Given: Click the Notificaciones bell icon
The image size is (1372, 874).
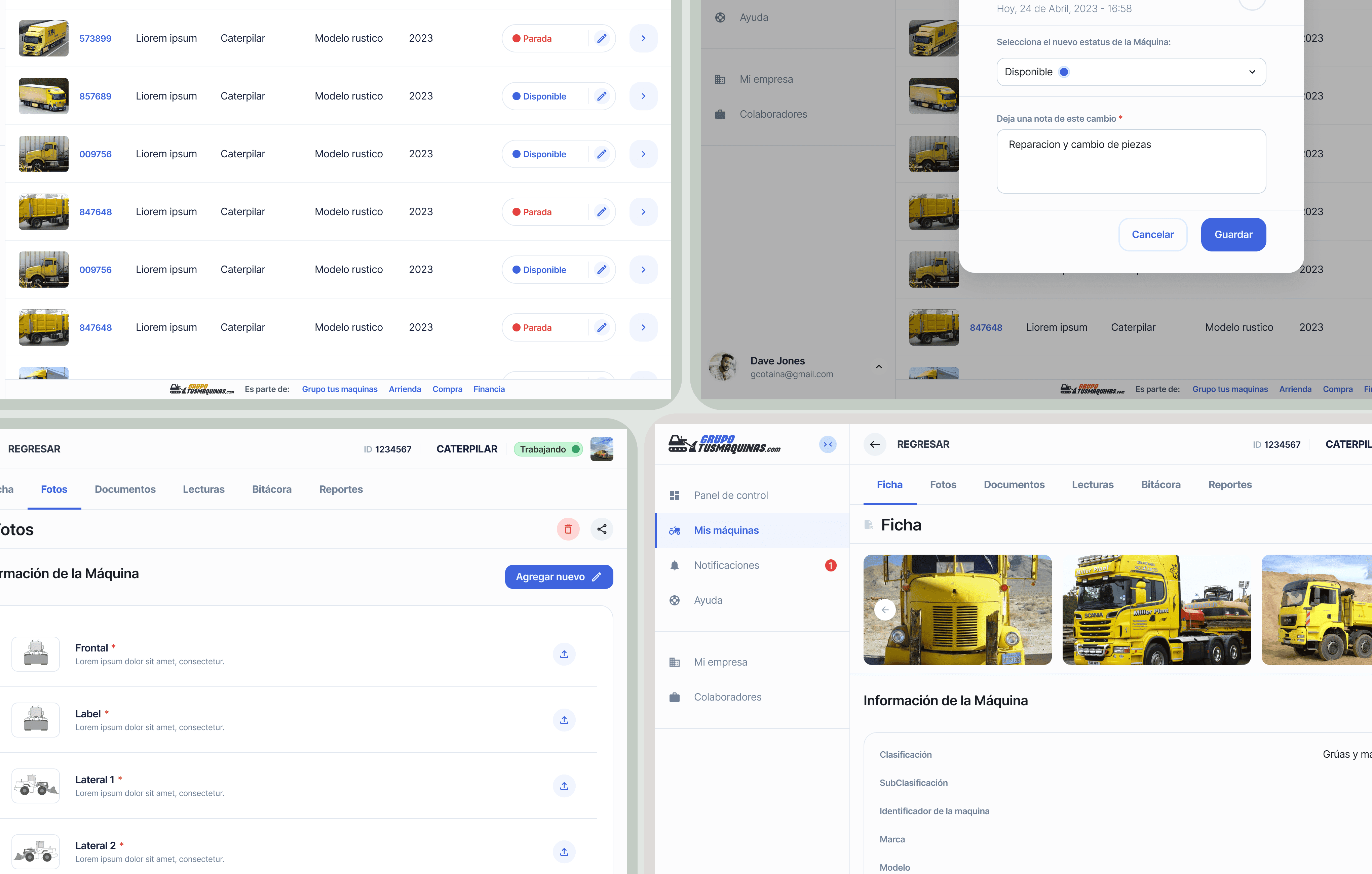Looking at the screenshot, I should (675, 565).
